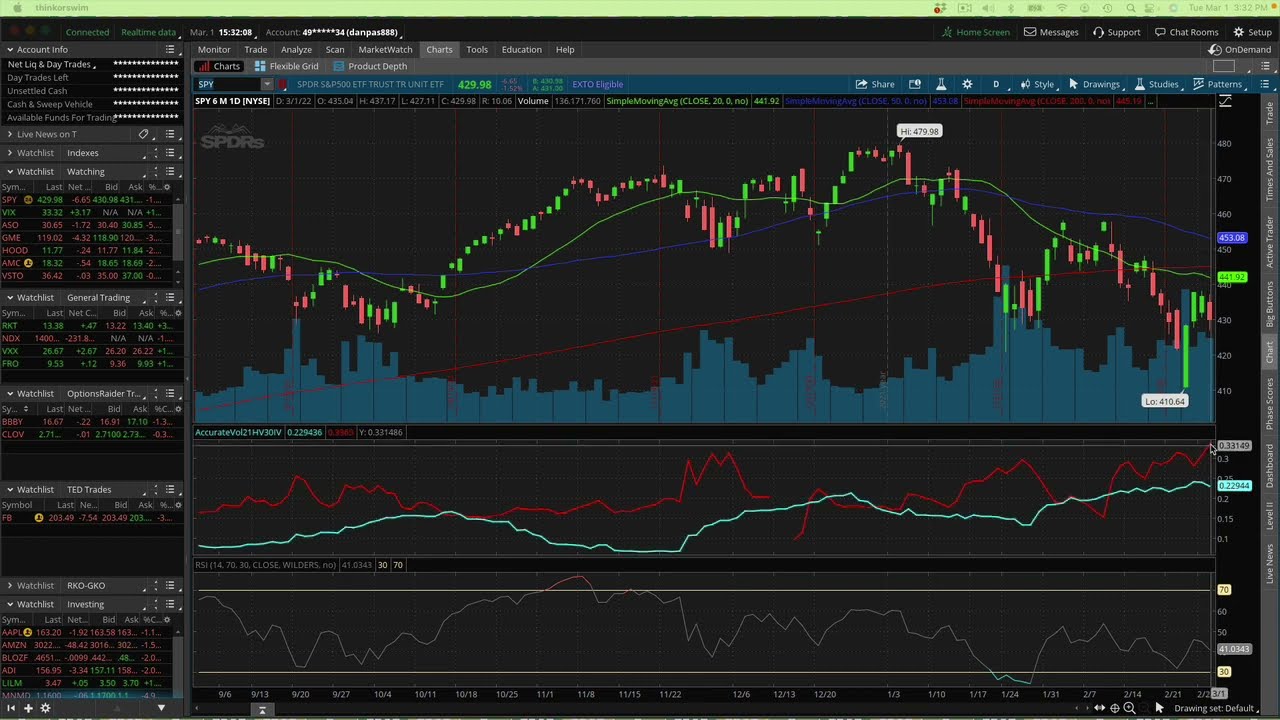
Task: Expand the RKO-GKO watchlist section
Action: click(10, 585)
